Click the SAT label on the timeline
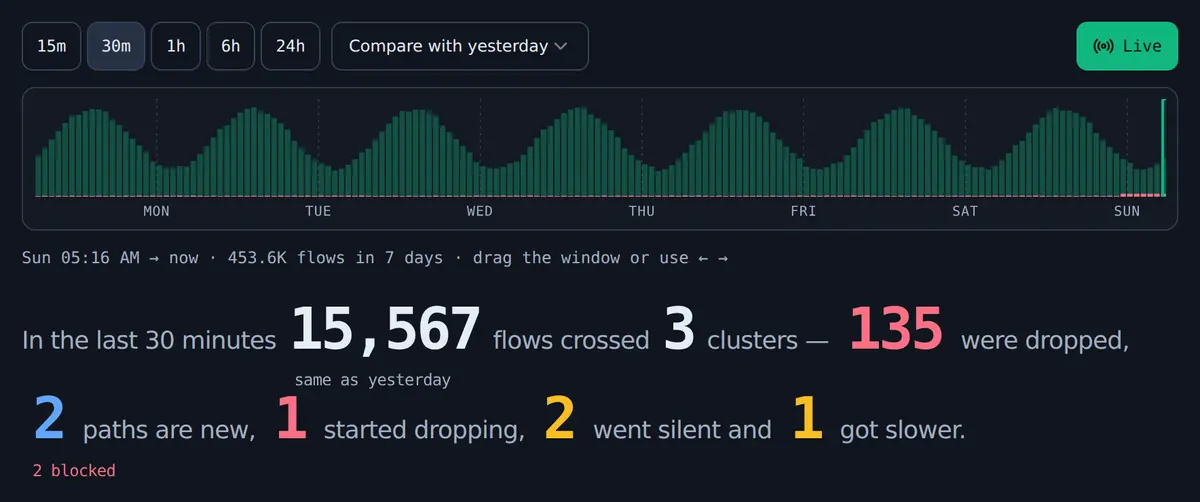Viewport: 1200px width, 502px height. click(x=965, y=211)
